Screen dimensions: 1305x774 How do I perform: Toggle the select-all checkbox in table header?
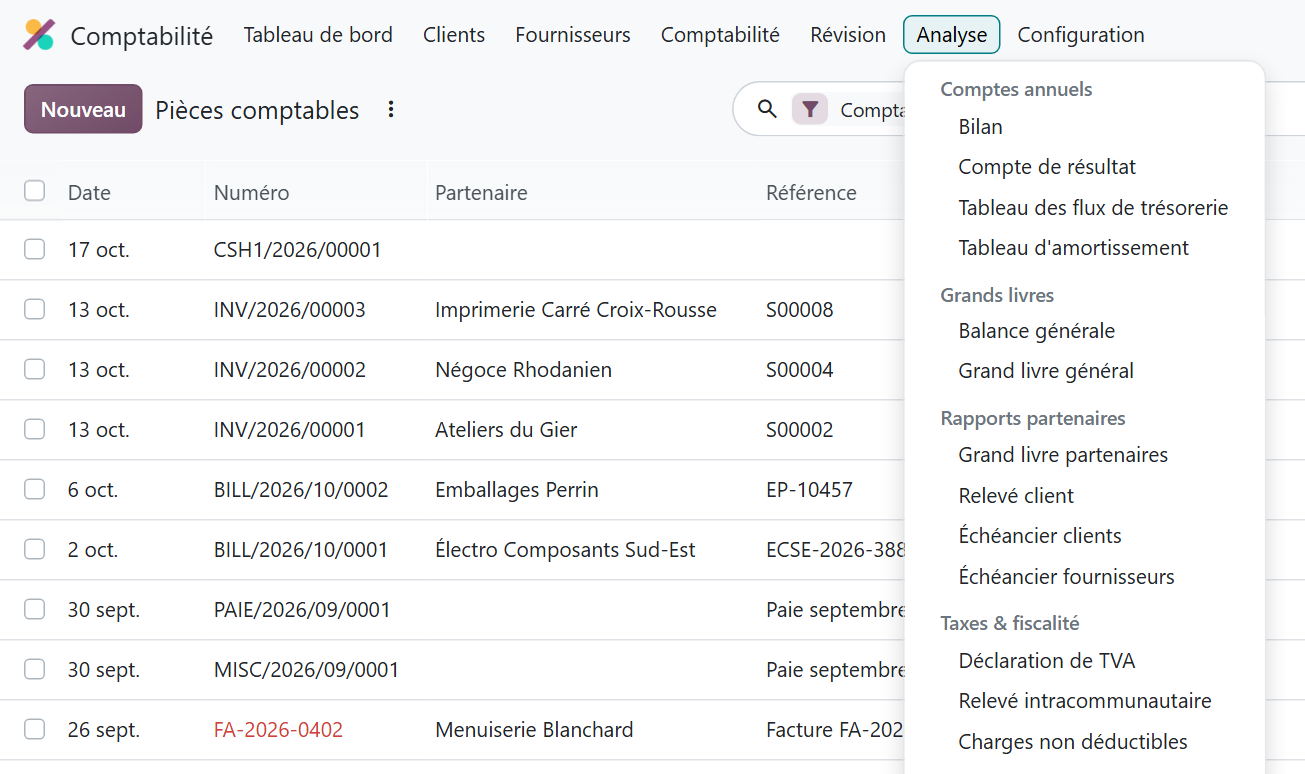coord(35,191)
